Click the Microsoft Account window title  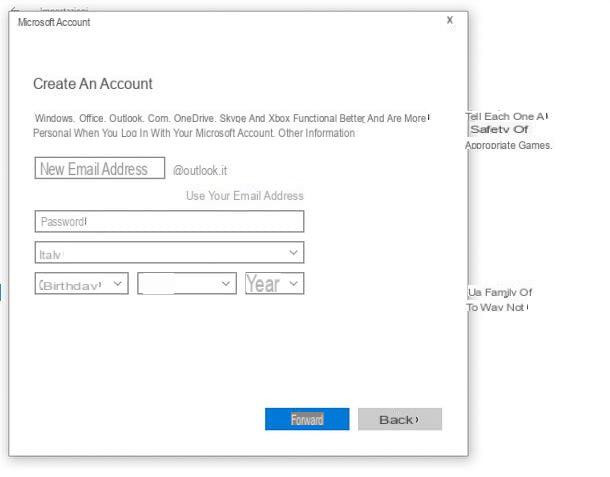(x=54, y=22)
